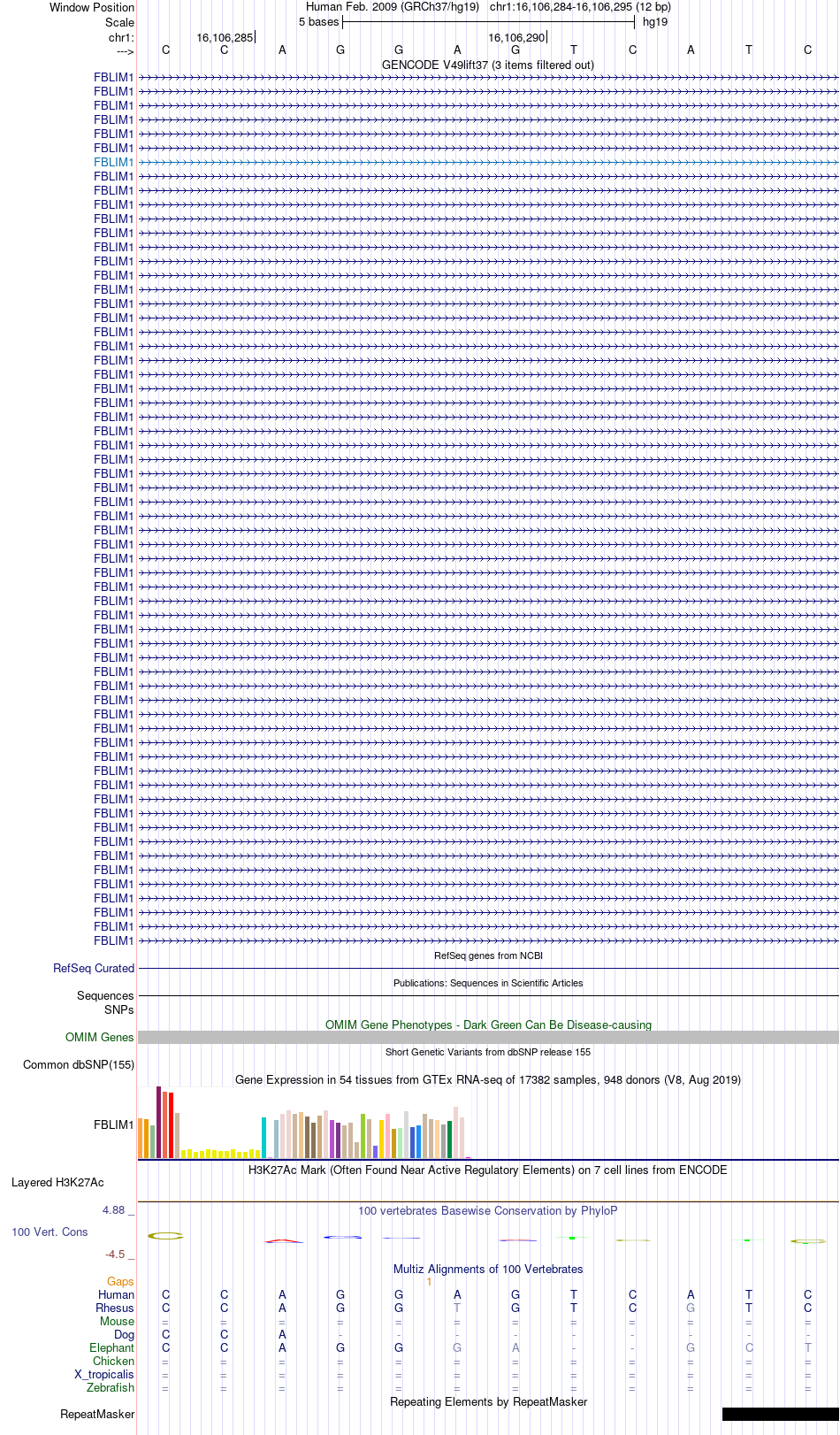Click the H3K27Ac Mark track title
This screenshot has height=1435, width=840.
(x=488, y=1170)
